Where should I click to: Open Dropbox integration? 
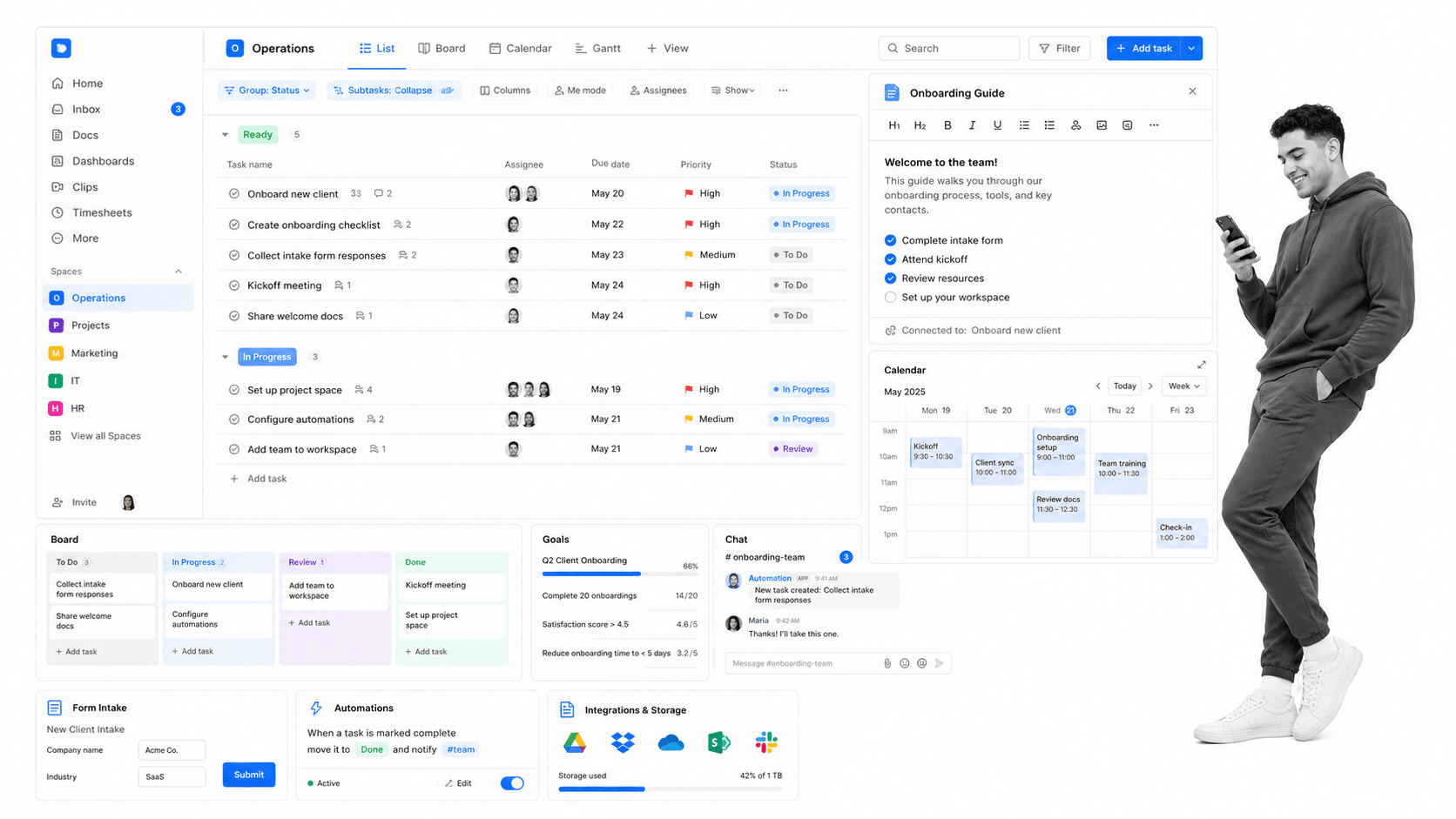click(x=623, y=742)
